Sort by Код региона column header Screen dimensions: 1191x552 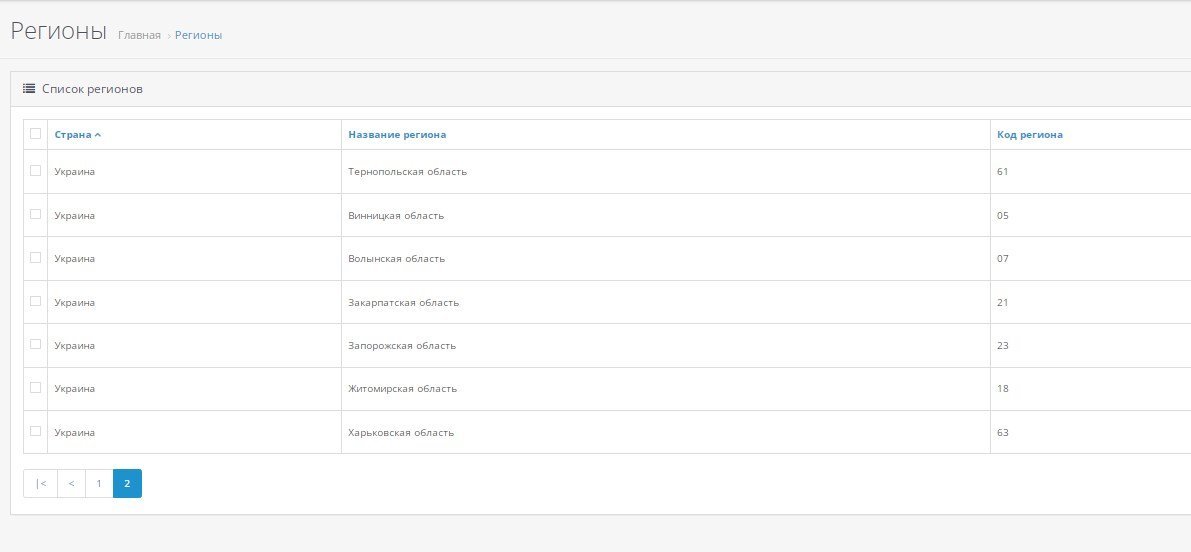pyautogui.click(x=1030, y=135)
